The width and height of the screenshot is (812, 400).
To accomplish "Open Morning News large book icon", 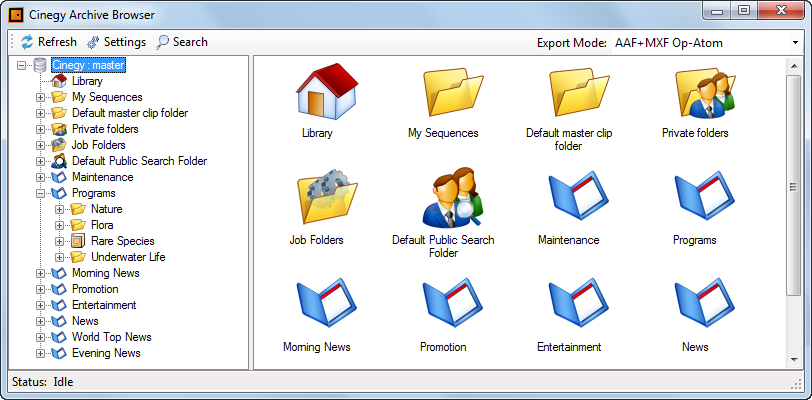I will click(327, 305).
